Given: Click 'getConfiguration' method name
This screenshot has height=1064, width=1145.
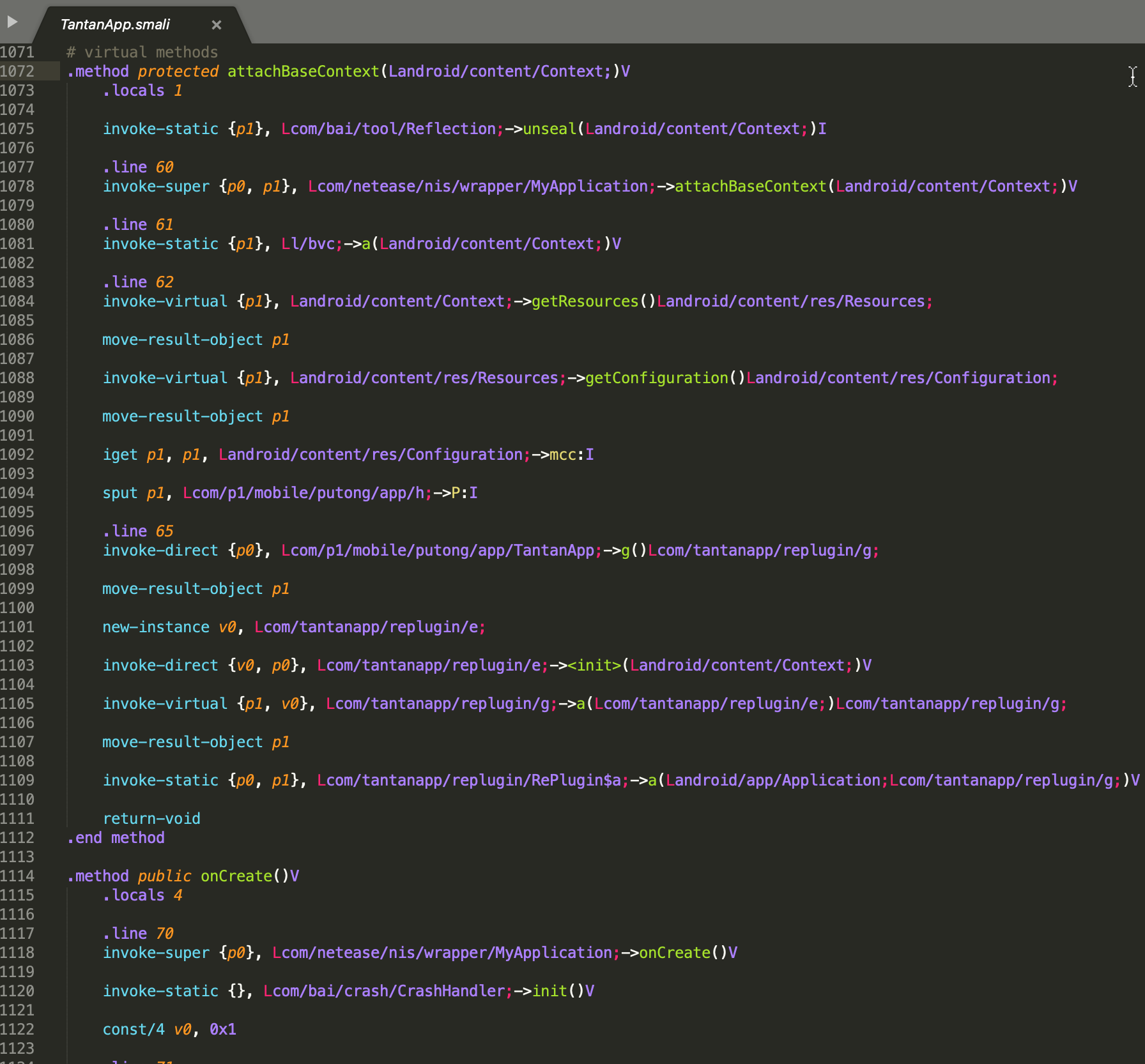Looking at the screenshot, I should coord(657,377).
